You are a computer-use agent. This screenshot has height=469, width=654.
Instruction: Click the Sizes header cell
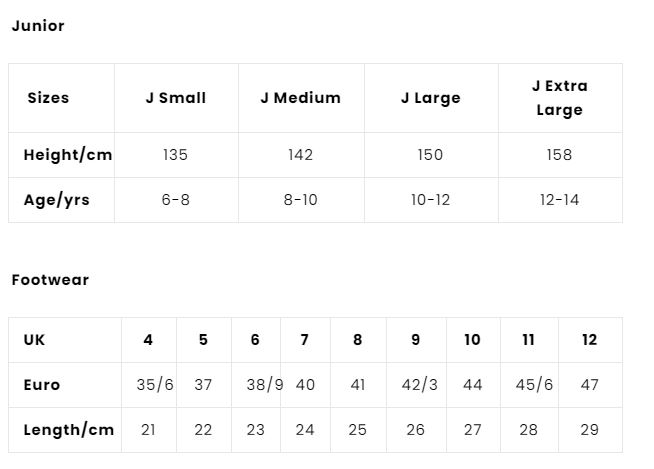[x=48, y=98]
